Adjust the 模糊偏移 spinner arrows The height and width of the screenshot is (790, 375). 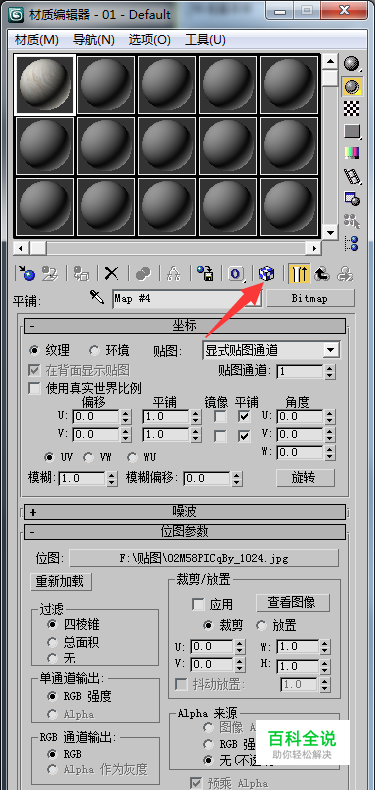237,478
